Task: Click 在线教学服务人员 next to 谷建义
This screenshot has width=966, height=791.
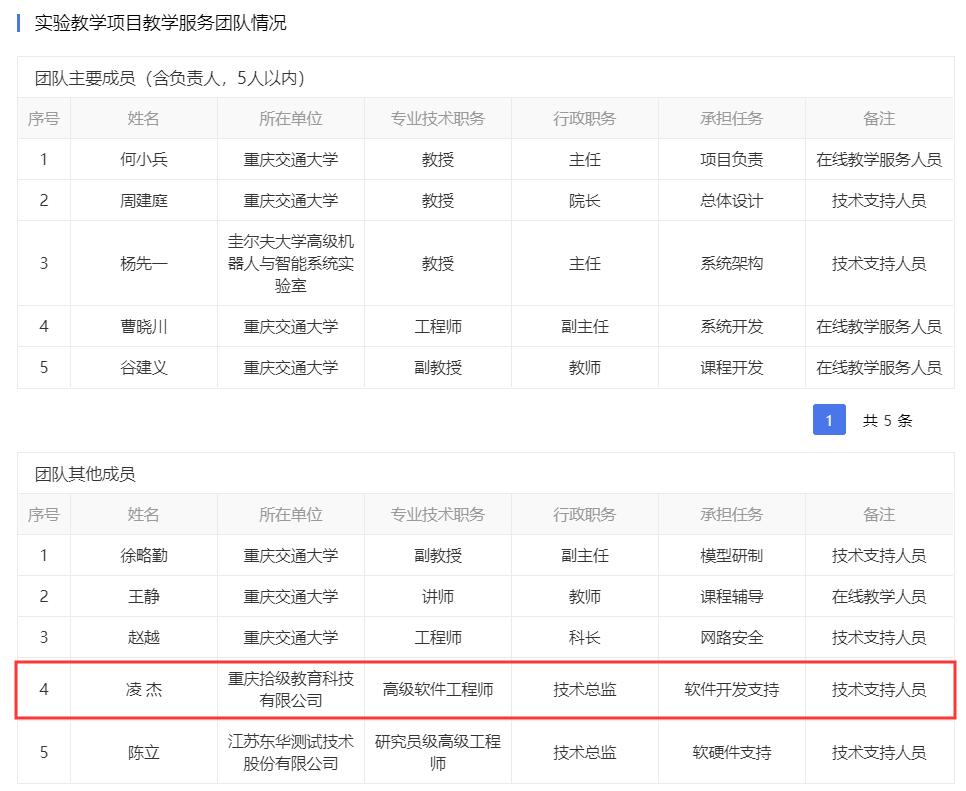Action: tap(877, 367)
